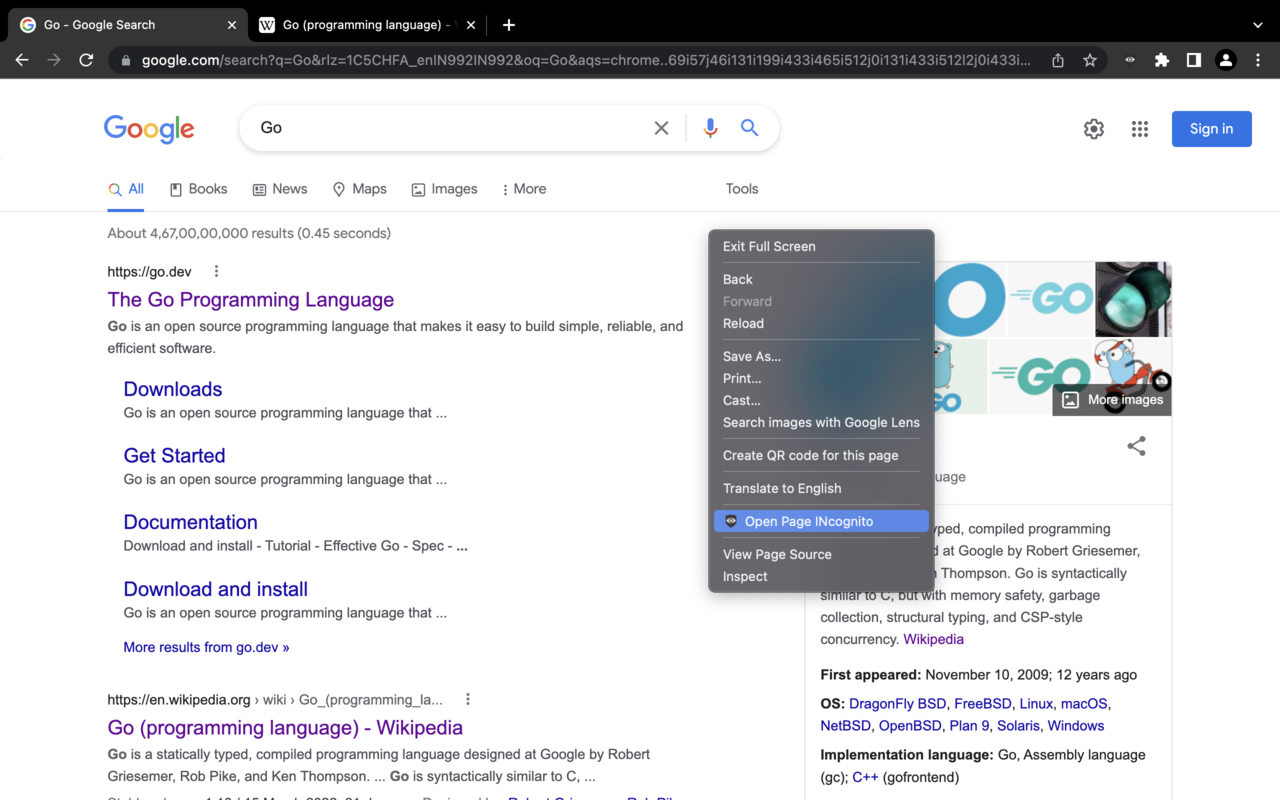1280x800 pixels.
Task: Click the Sign in button
Action: pyautogui.click(x=1211, y=129)
